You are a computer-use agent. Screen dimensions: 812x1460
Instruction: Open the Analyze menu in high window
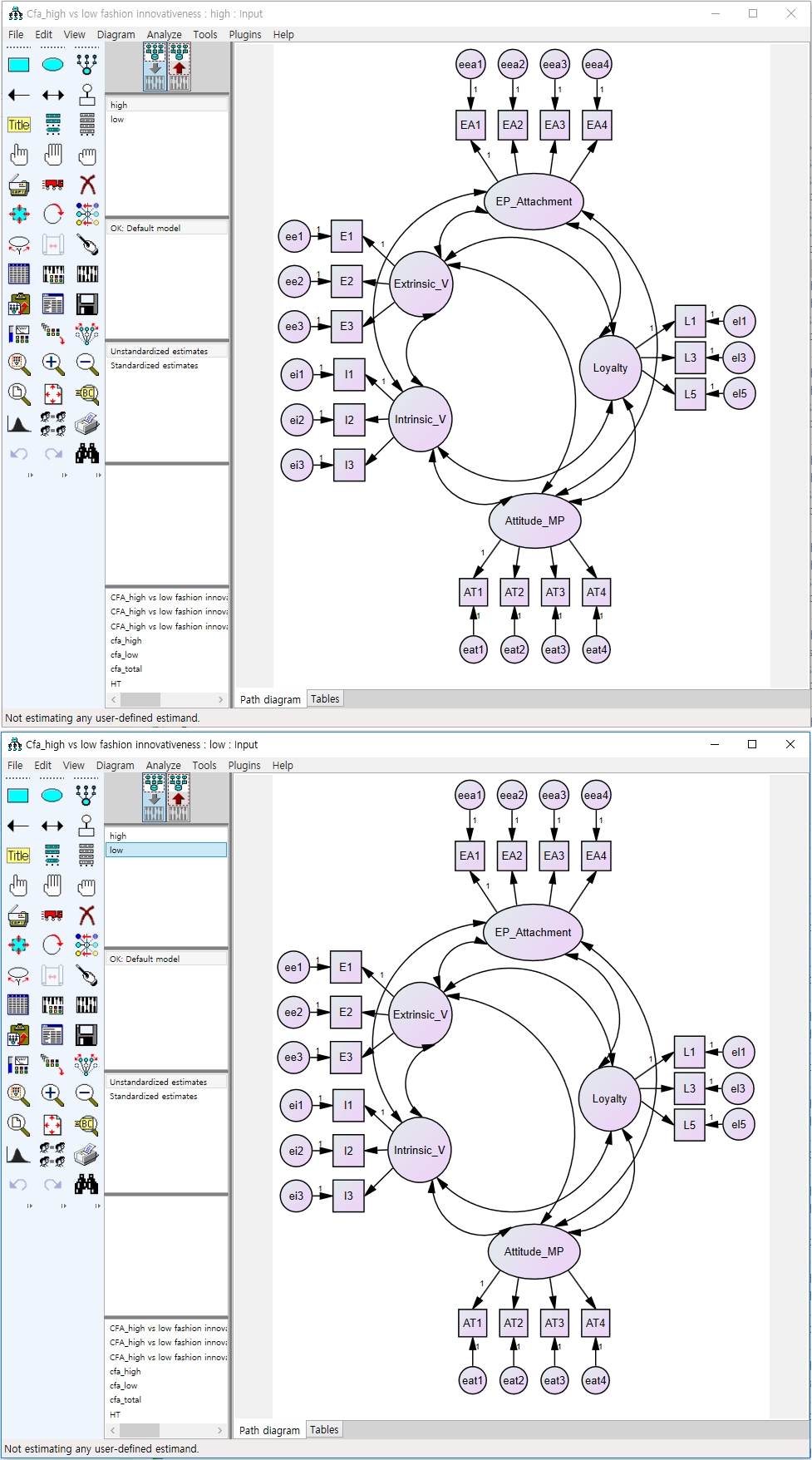[165, 35]
